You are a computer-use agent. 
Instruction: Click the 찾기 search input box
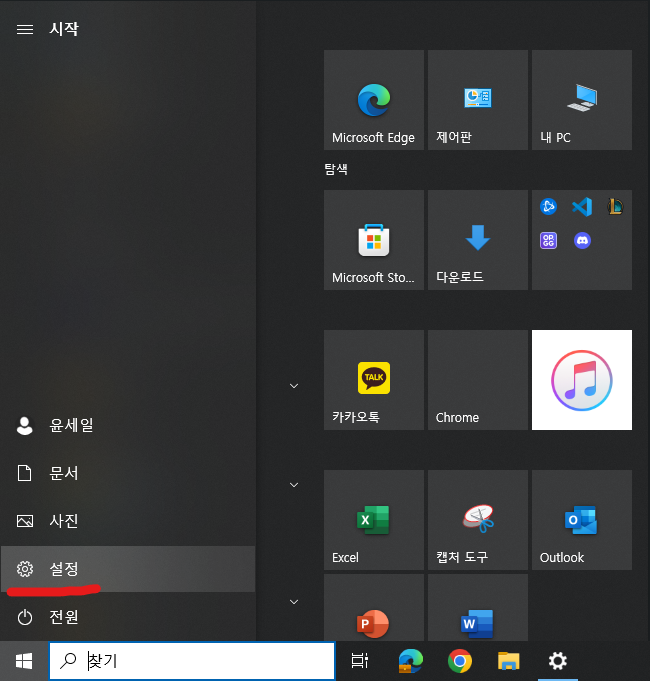point(192,661)
